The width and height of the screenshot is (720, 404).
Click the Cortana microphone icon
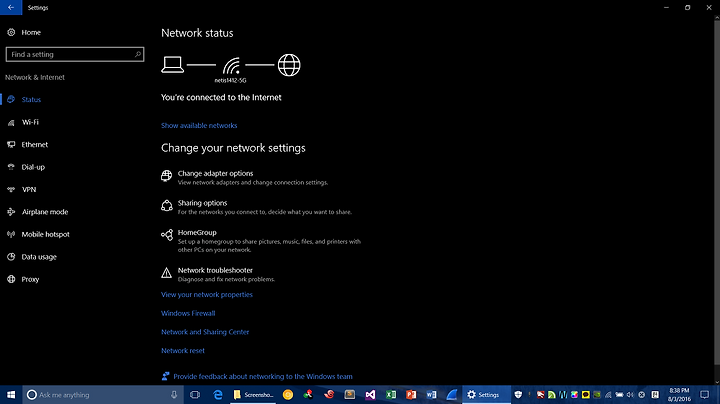point(174,395)
